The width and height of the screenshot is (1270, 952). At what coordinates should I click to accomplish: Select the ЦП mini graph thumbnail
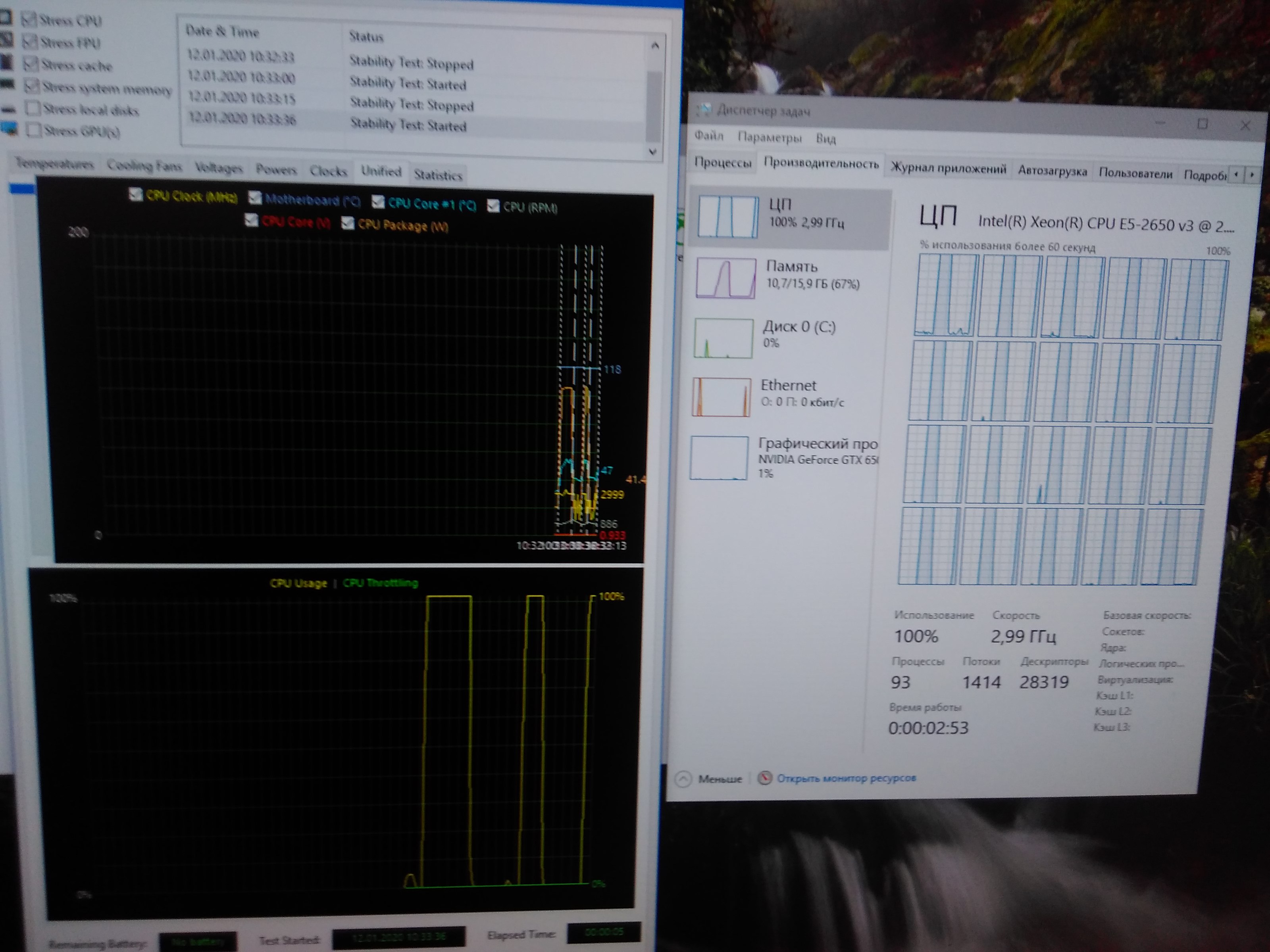727,217
